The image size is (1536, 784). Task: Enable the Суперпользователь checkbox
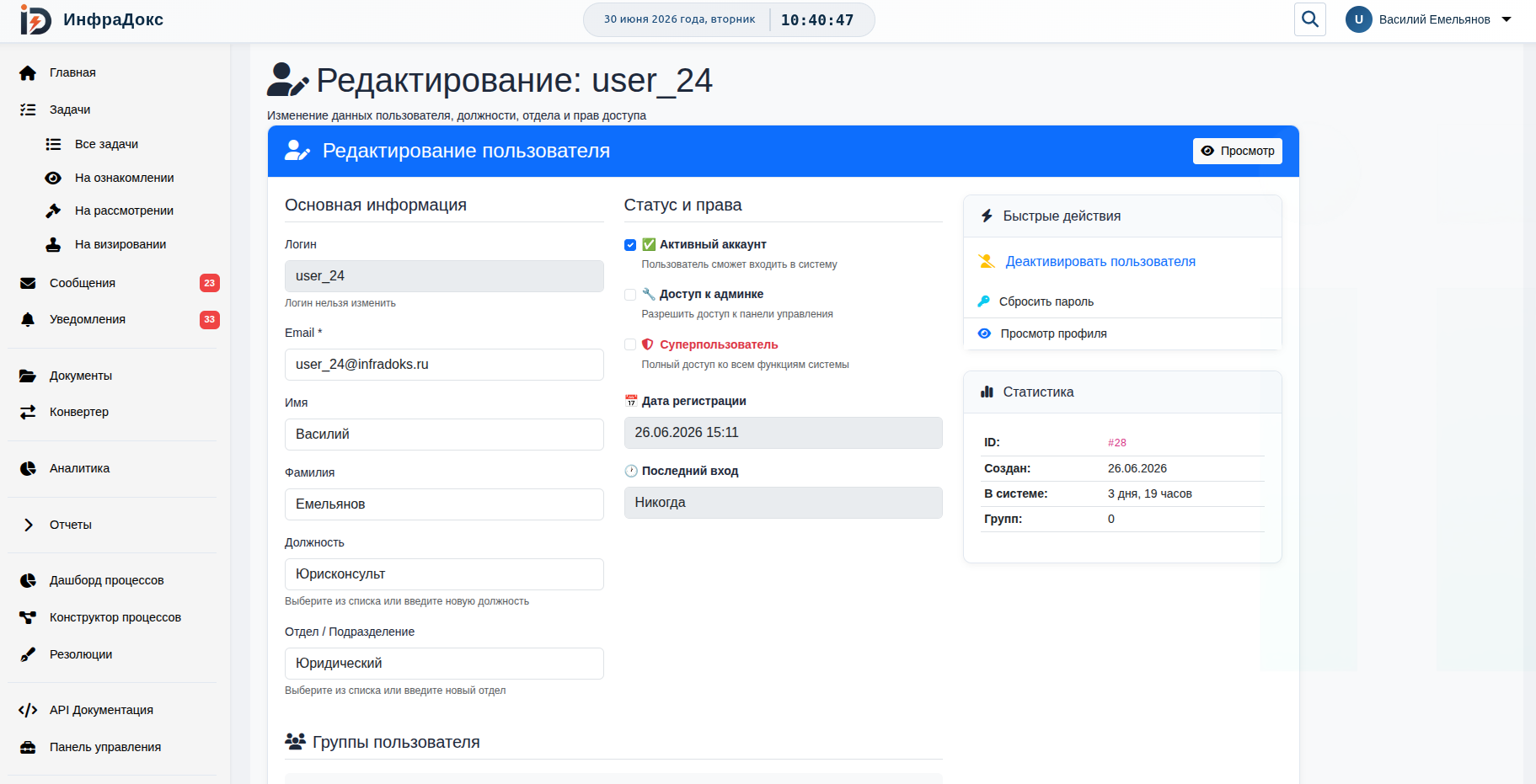coord(630,344)
